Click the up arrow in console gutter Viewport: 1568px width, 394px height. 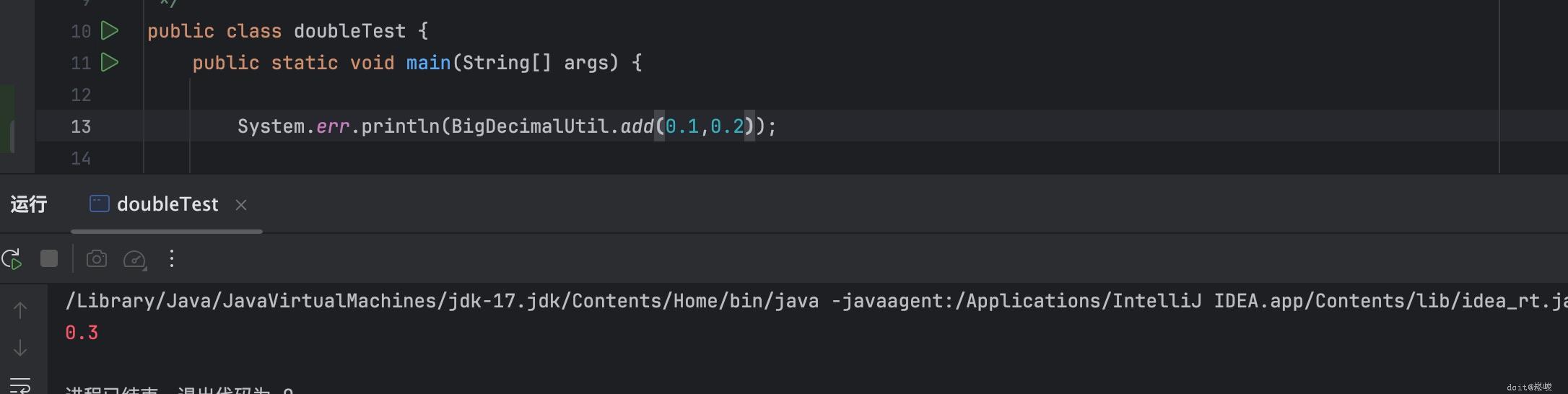(20, 310)
